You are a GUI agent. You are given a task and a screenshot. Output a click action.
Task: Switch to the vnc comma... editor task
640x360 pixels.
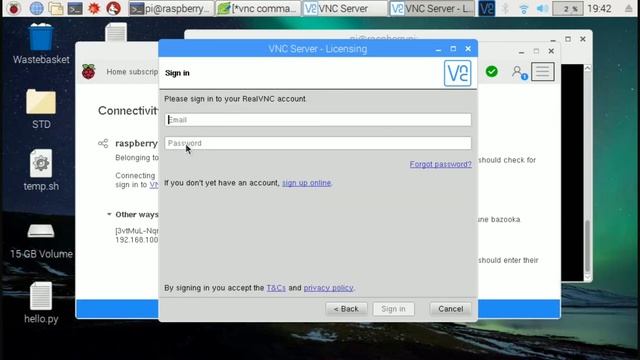pyautogui.click(x=257, y=9)
